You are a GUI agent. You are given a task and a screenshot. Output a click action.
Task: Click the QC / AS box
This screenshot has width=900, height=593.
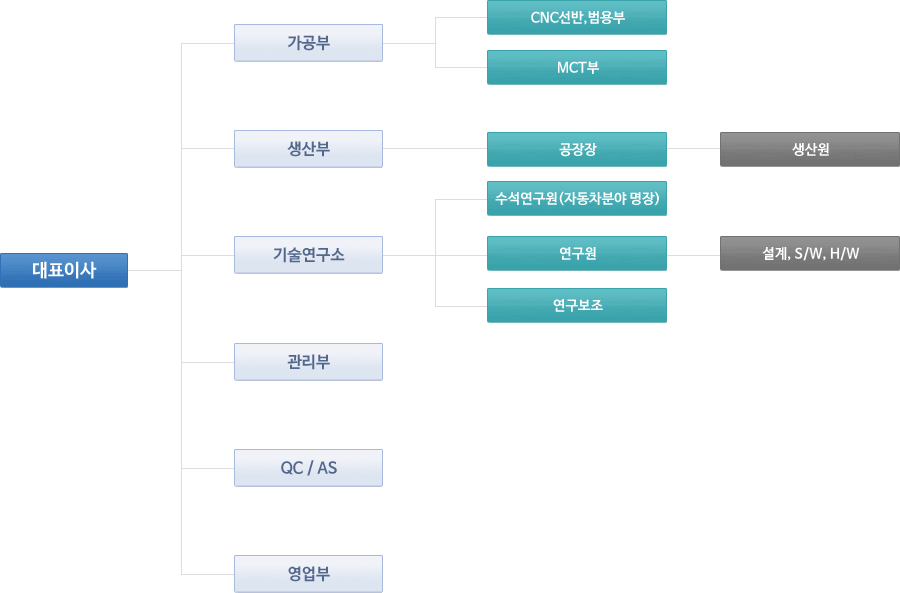(x=308, y=468)
